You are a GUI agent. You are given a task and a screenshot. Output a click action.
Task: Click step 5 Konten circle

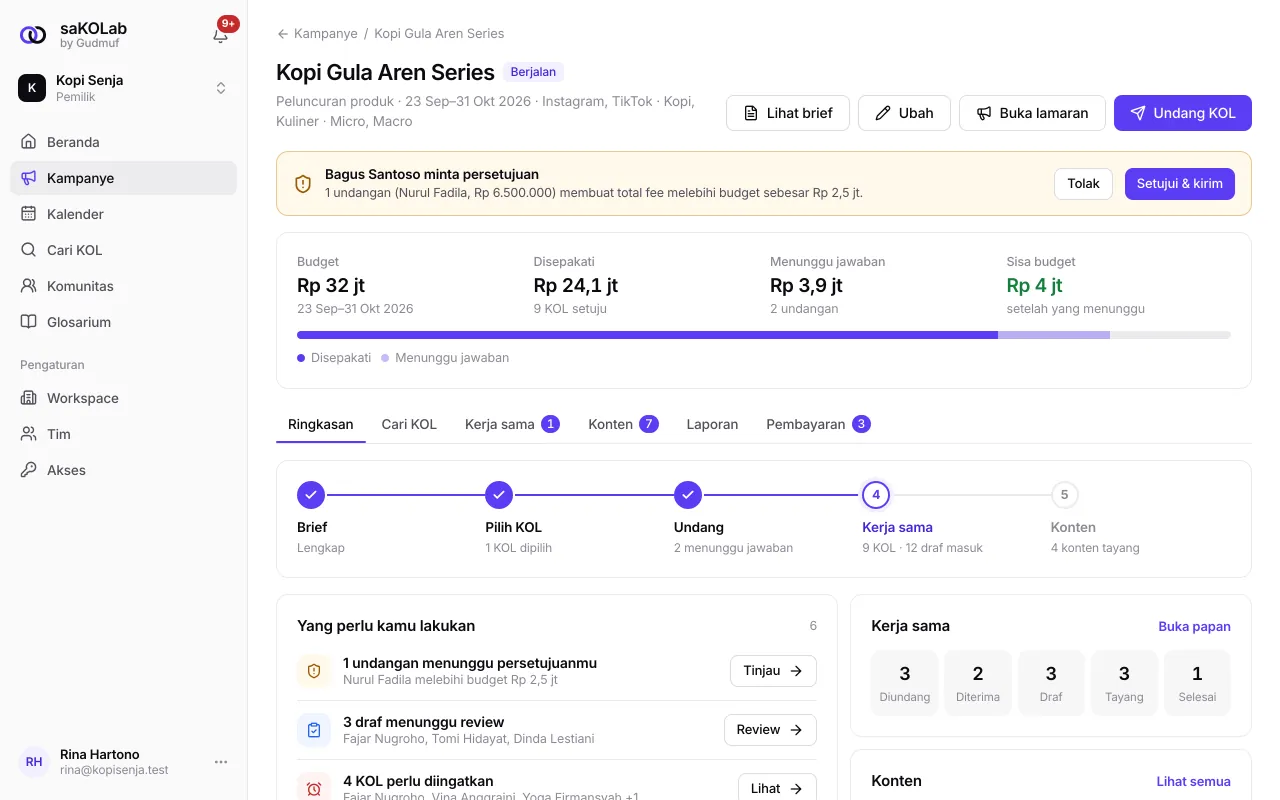[x=1064, y=495]
